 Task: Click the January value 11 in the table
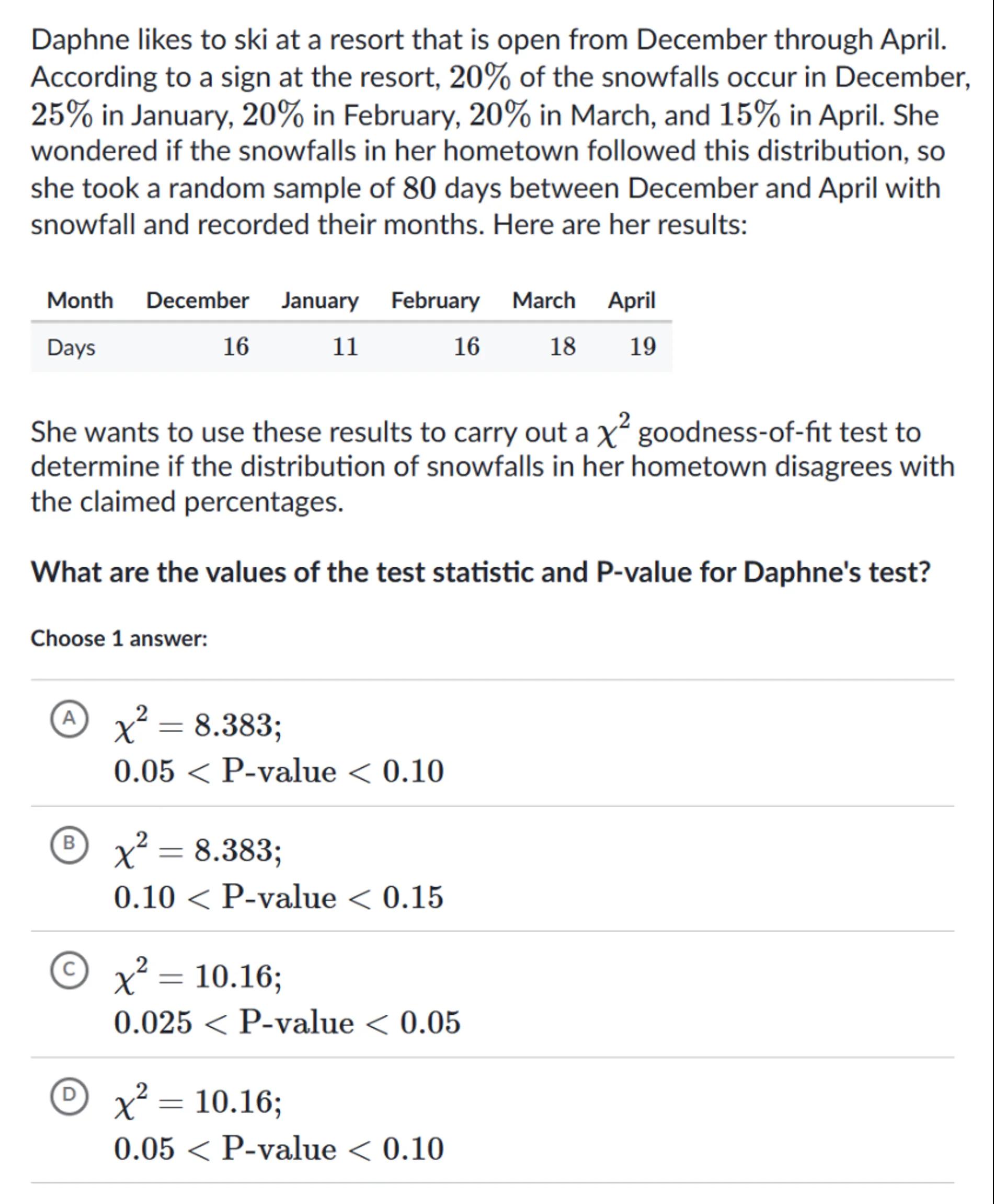coord(345,347)
